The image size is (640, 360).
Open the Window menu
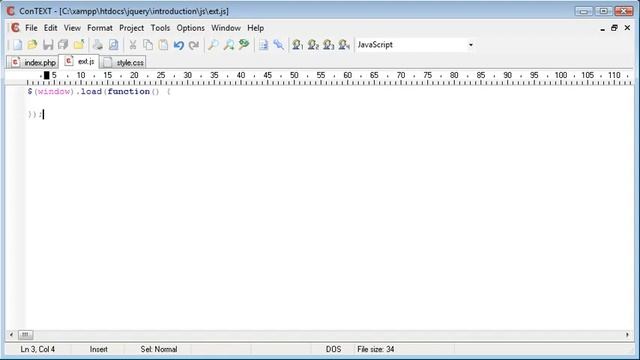(226, 28)
